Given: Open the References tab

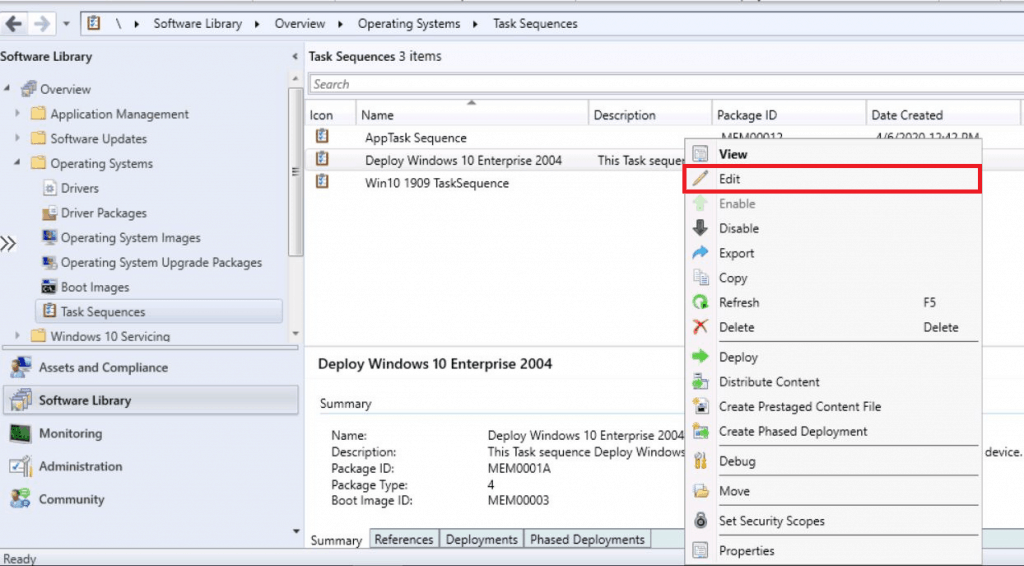Looking at the screenshot, I should pos(403,539).
